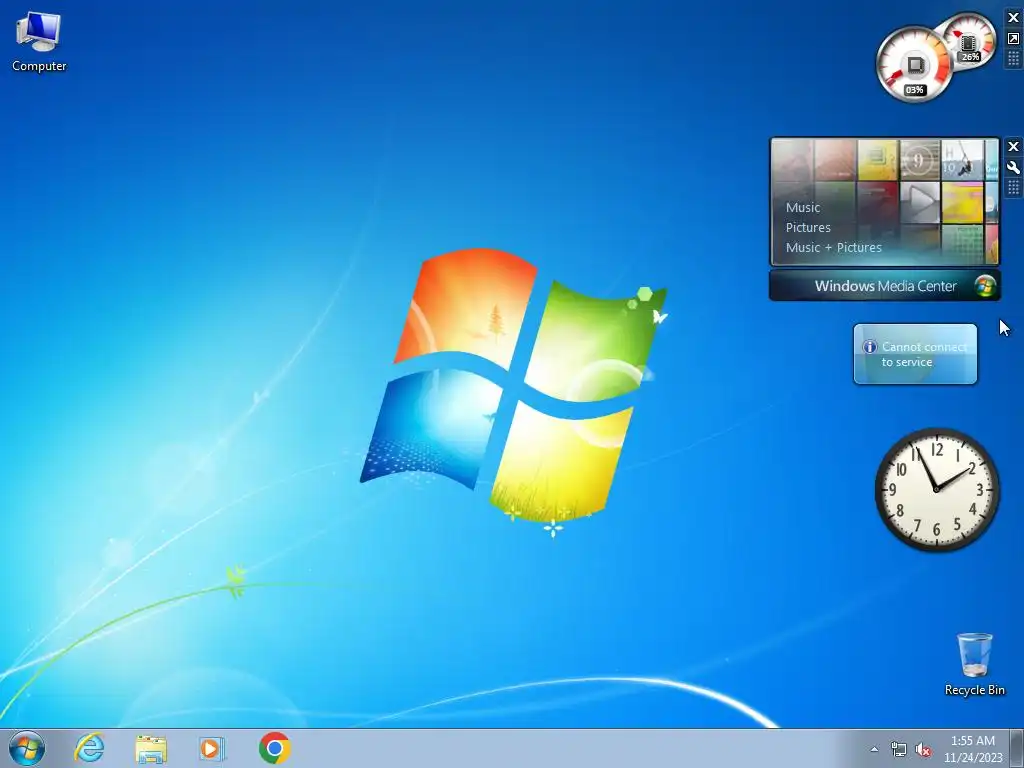This screenshot has height=768, width=1024.
Task: Launch Windows Media Player from taskbar
Action: pos(212,748)
